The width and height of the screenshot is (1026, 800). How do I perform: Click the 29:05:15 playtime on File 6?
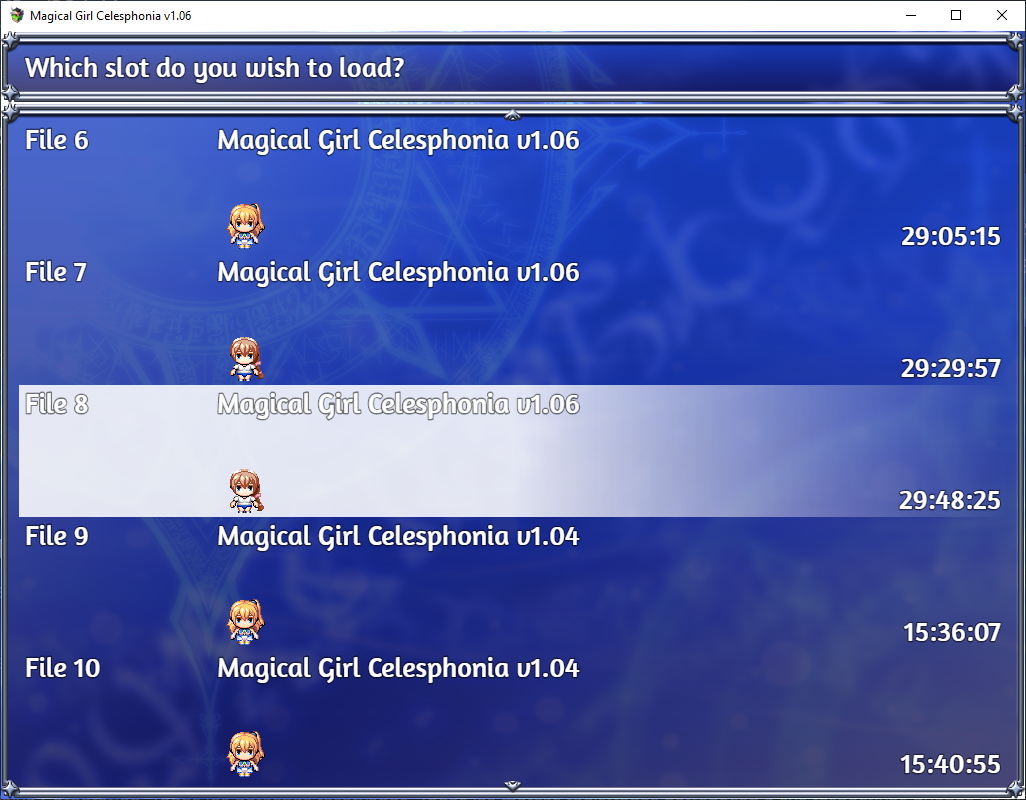coord(951,236)
